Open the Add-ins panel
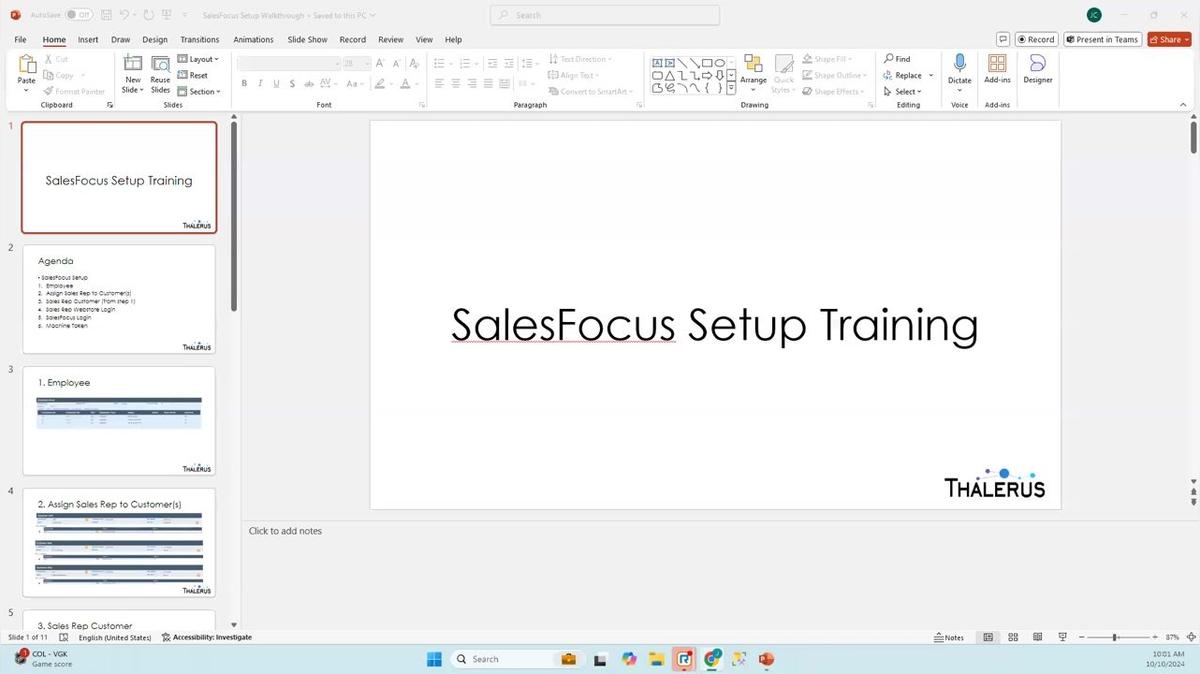The height and width of the screenshot is (674, 1200). [x=996, y=75]
